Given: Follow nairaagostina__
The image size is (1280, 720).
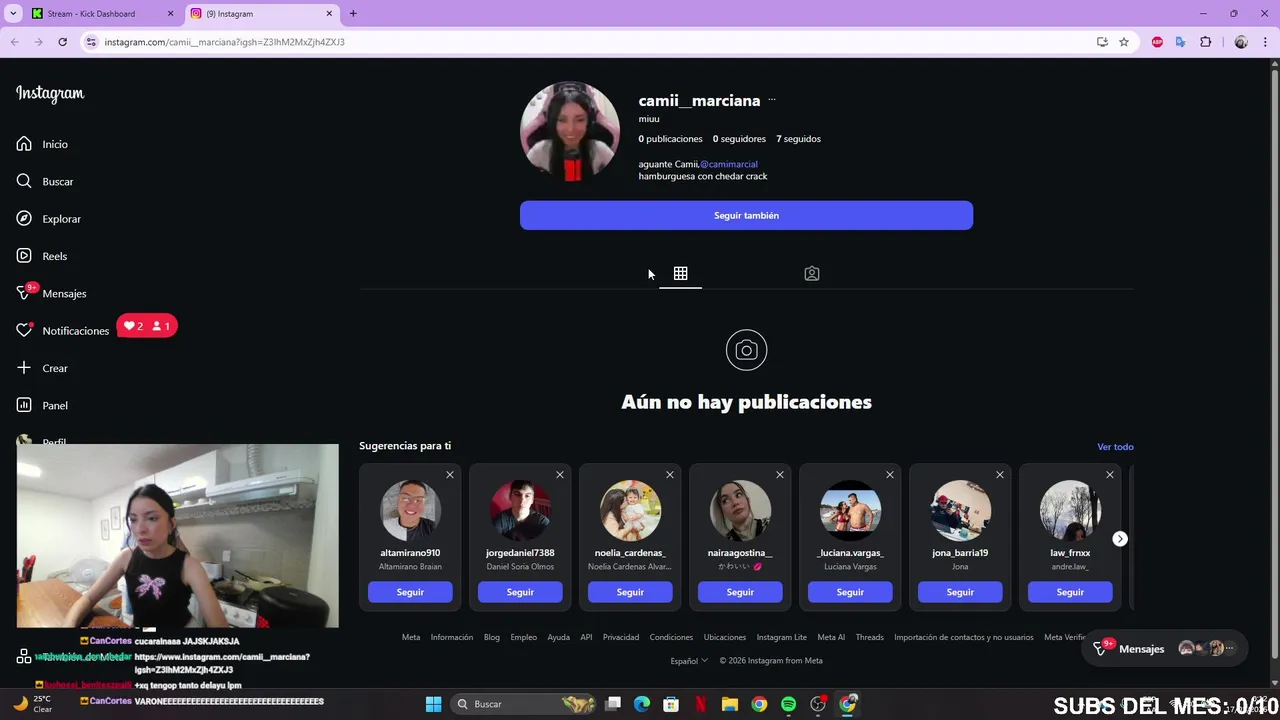Looking at the screenshot, I should pyautogui.click(x=740, y=592).
